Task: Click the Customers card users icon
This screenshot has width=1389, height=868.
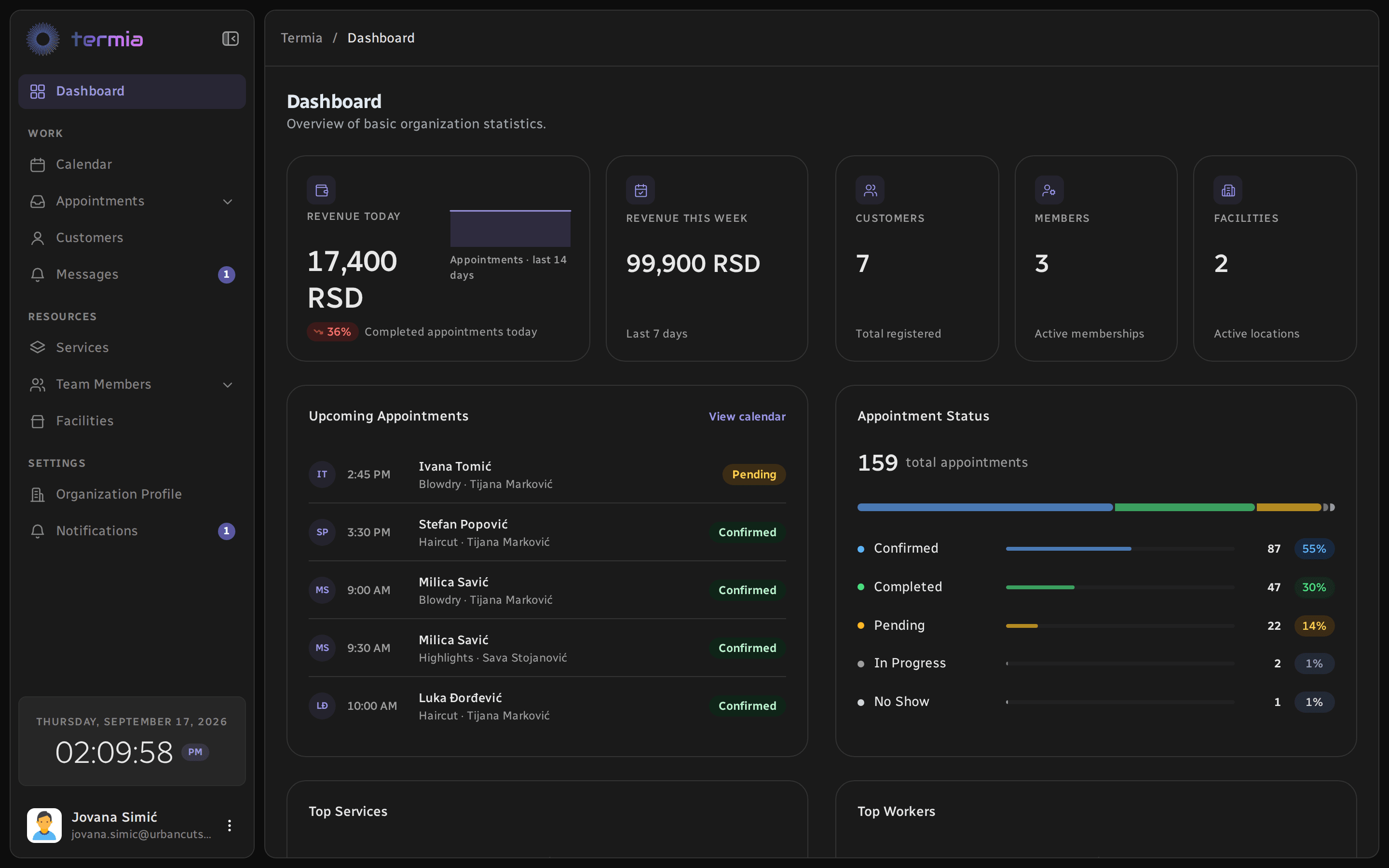Action: 870,190
